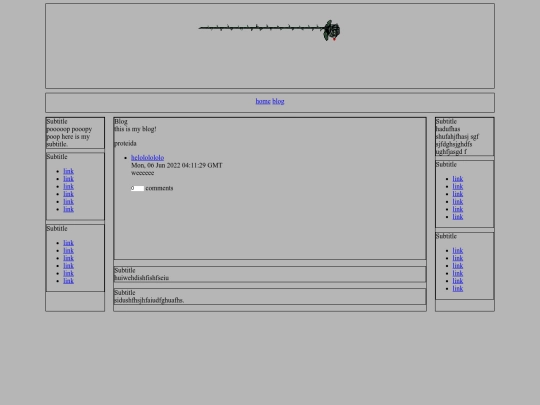Click fifth link in left sidebar's middle box

coord(69,201)
